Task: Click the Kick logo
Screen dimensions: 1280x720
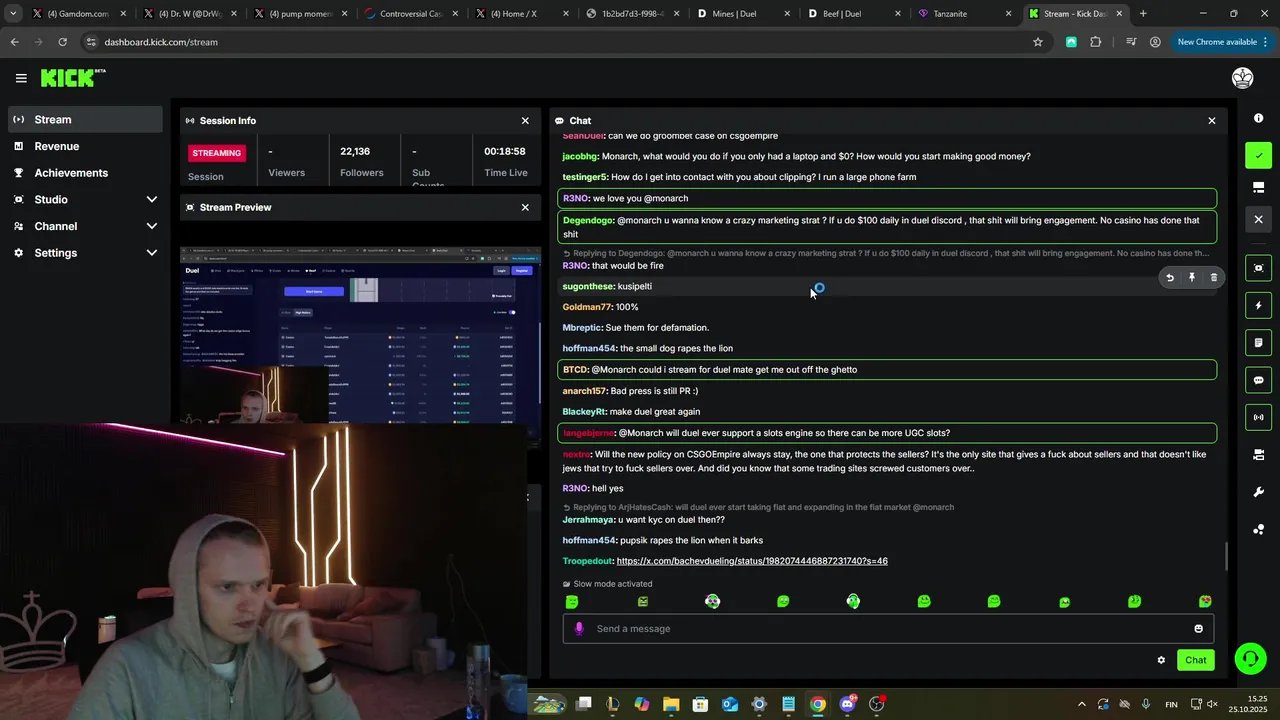Action: coord(73,78)
